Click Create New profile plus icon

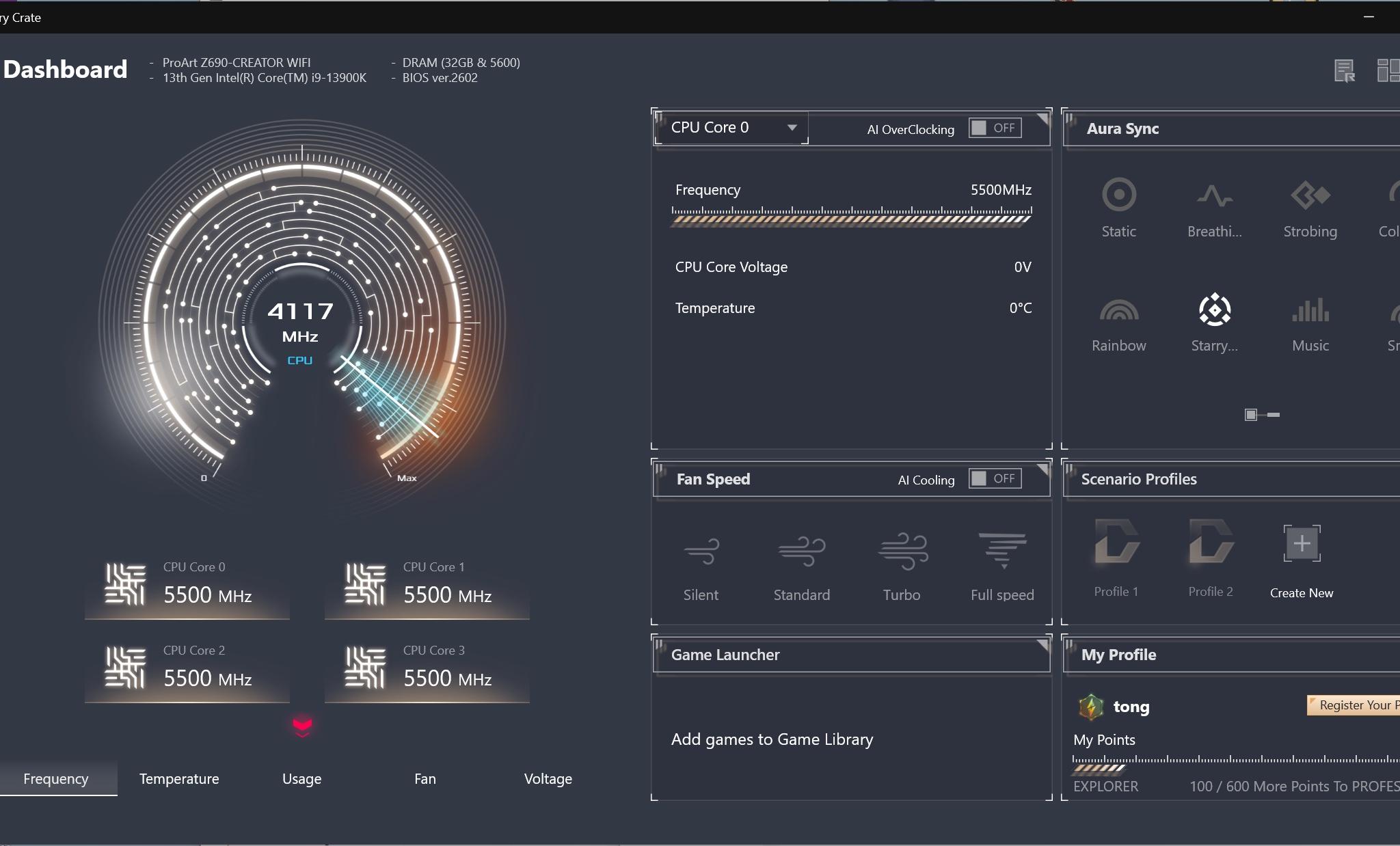[1302, 543]
